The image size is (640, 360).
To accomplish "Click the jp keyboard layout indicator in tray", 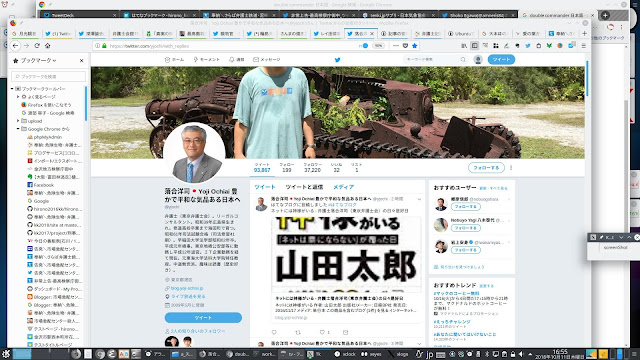I will point(429,354).
